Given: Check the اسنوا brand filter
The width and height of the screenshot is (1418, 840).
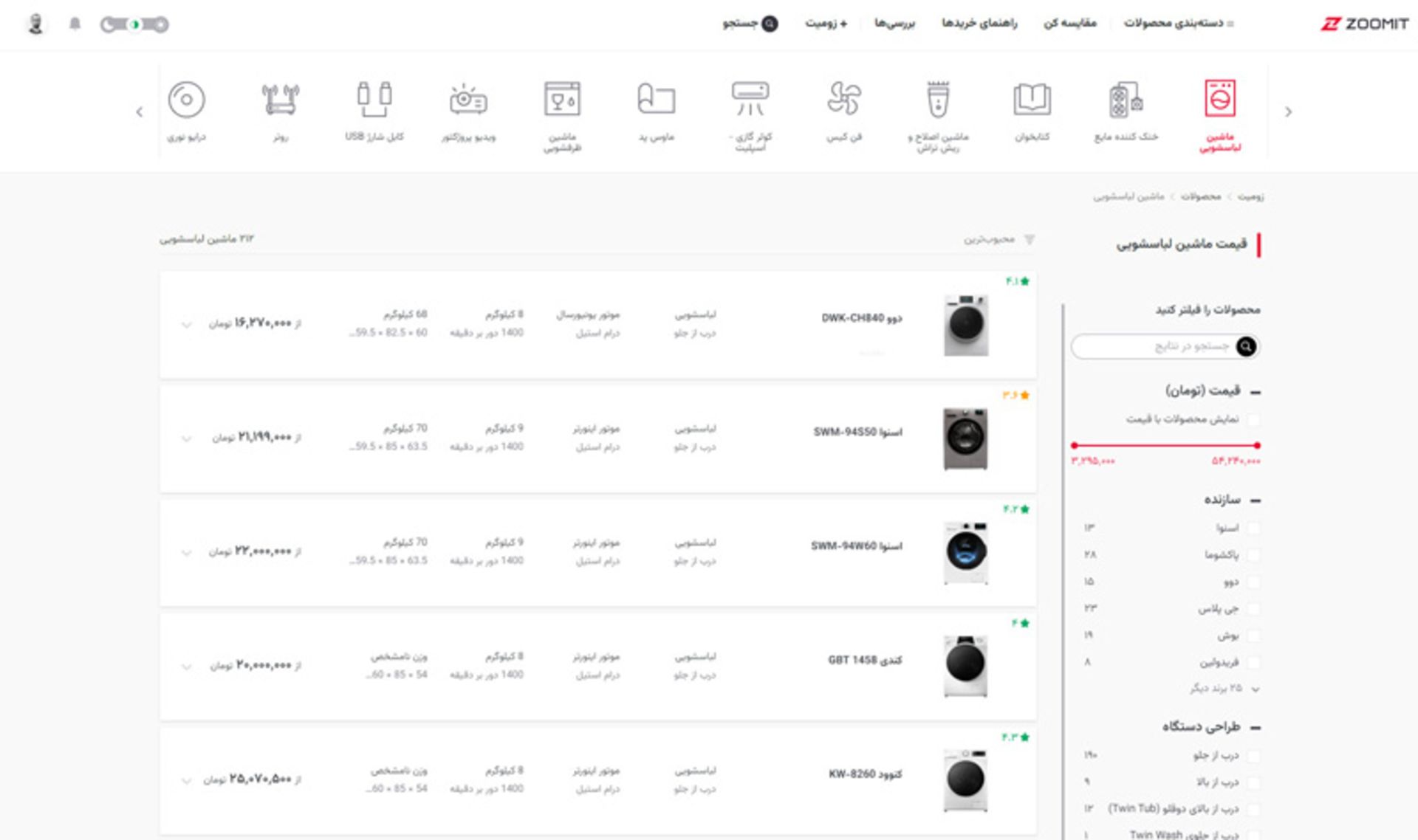Looking at the screenshot, I should coord(1253,527).
